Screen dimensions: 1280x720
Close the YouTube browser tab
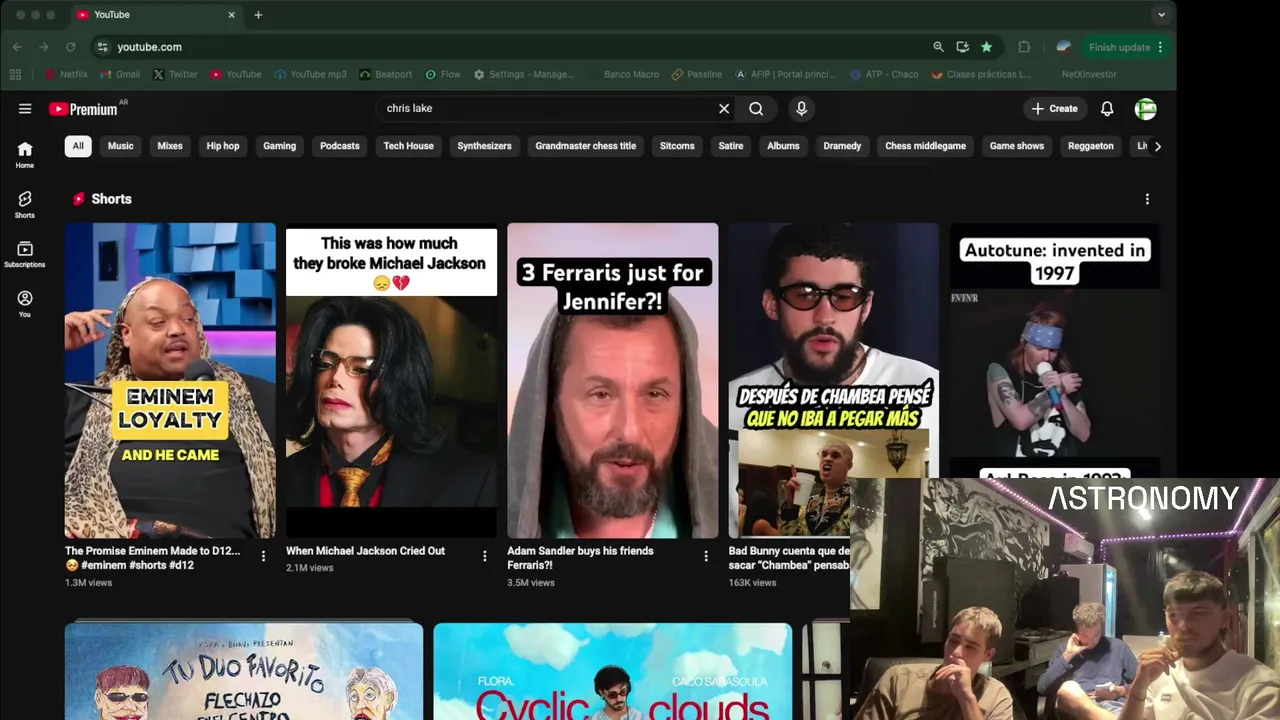point(232,15)
